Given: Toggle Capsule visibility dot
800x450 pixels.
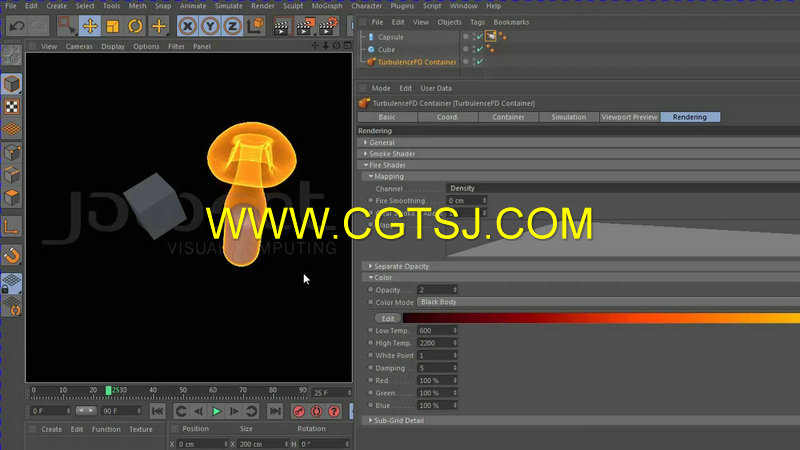Looking at the screenshot, I should click(x=466, y=36).
